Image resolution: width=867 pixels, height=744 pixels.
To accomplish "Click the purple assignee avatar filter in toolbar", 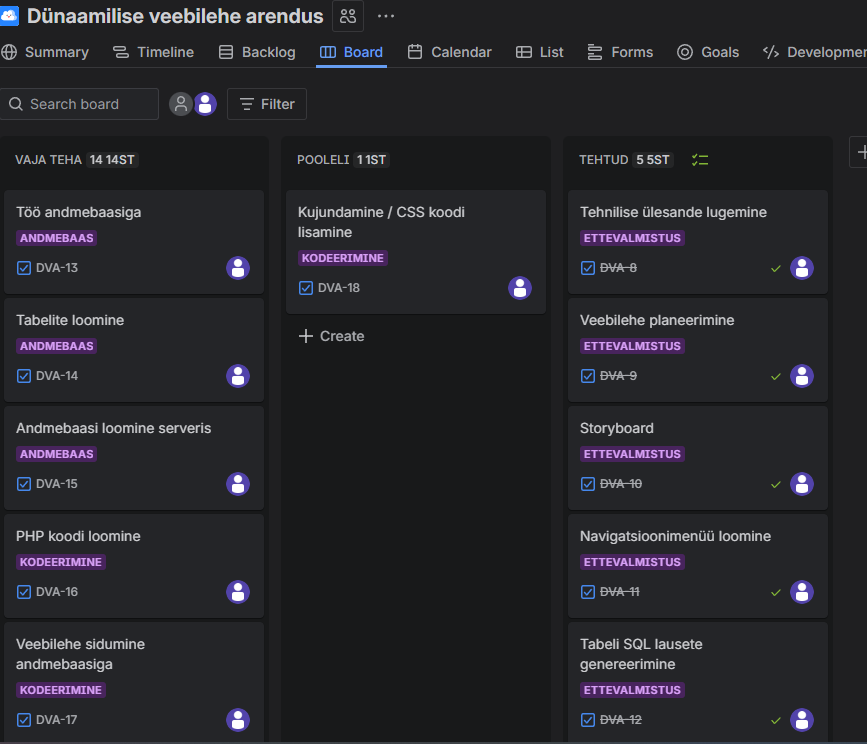I will pos(205,104).
